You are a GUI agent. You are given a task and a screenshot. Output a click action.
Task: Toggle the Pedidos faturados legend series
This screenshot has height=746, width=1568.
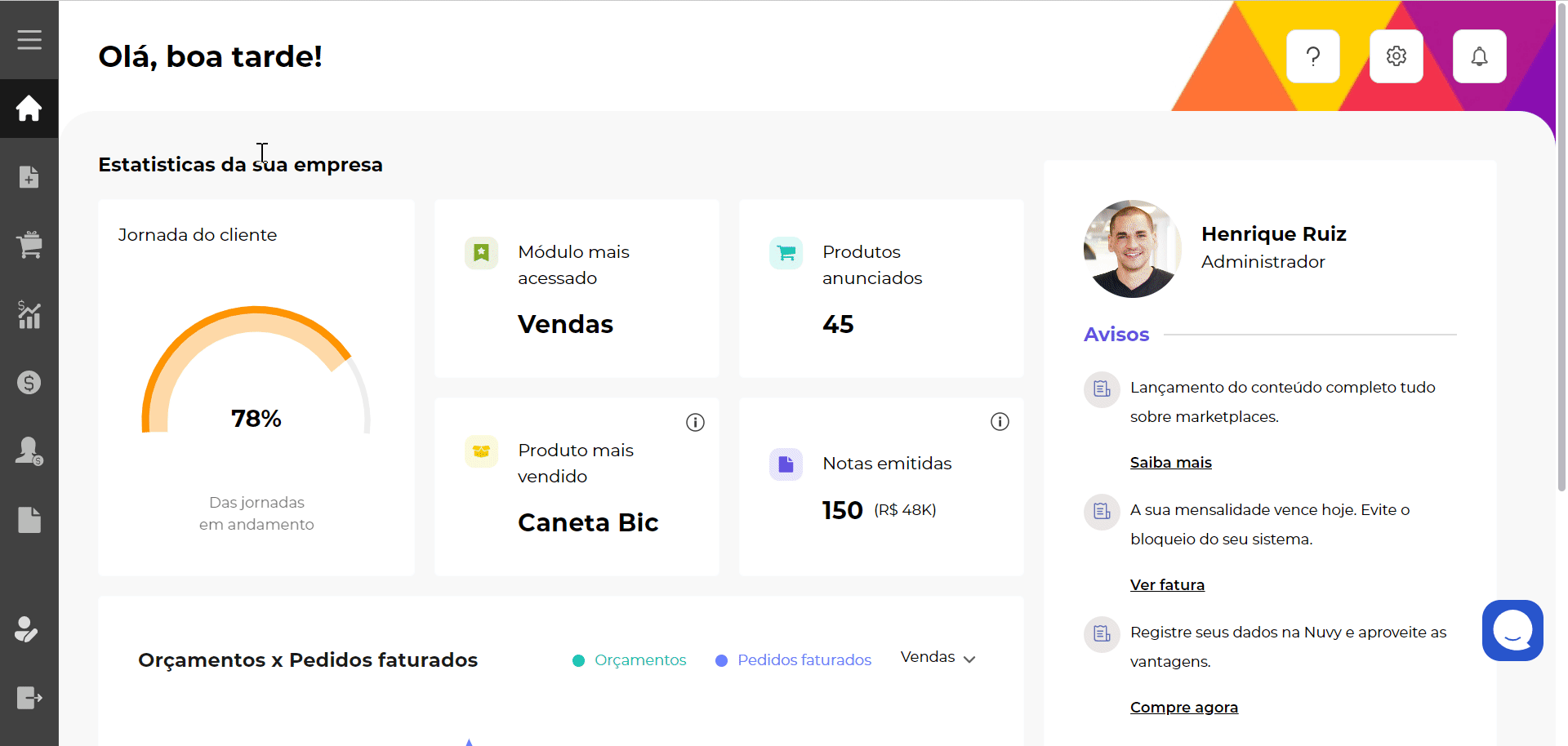click(793, 660)
